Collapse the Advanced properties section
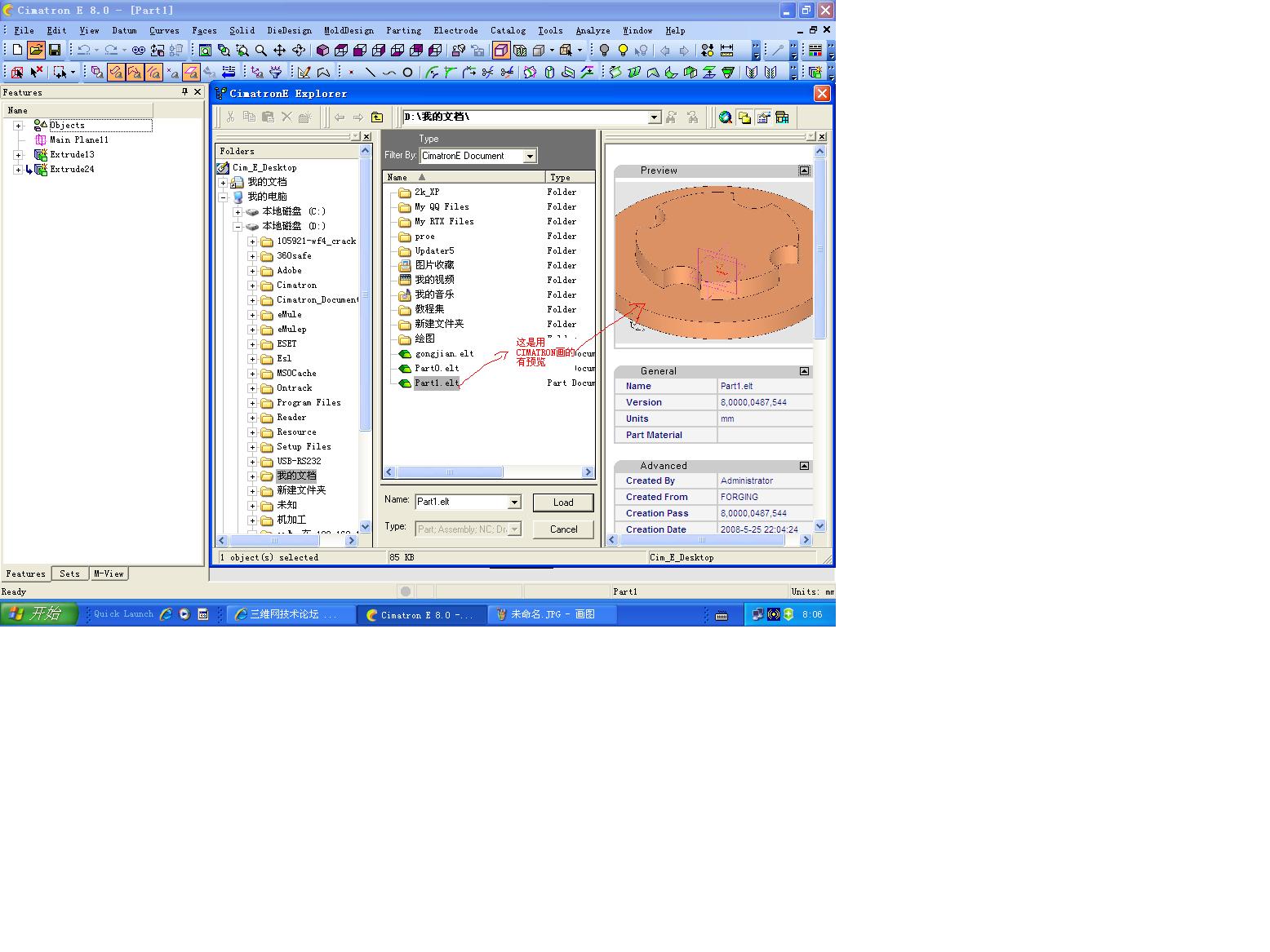1270x952 pixels. tap(804, 466)
